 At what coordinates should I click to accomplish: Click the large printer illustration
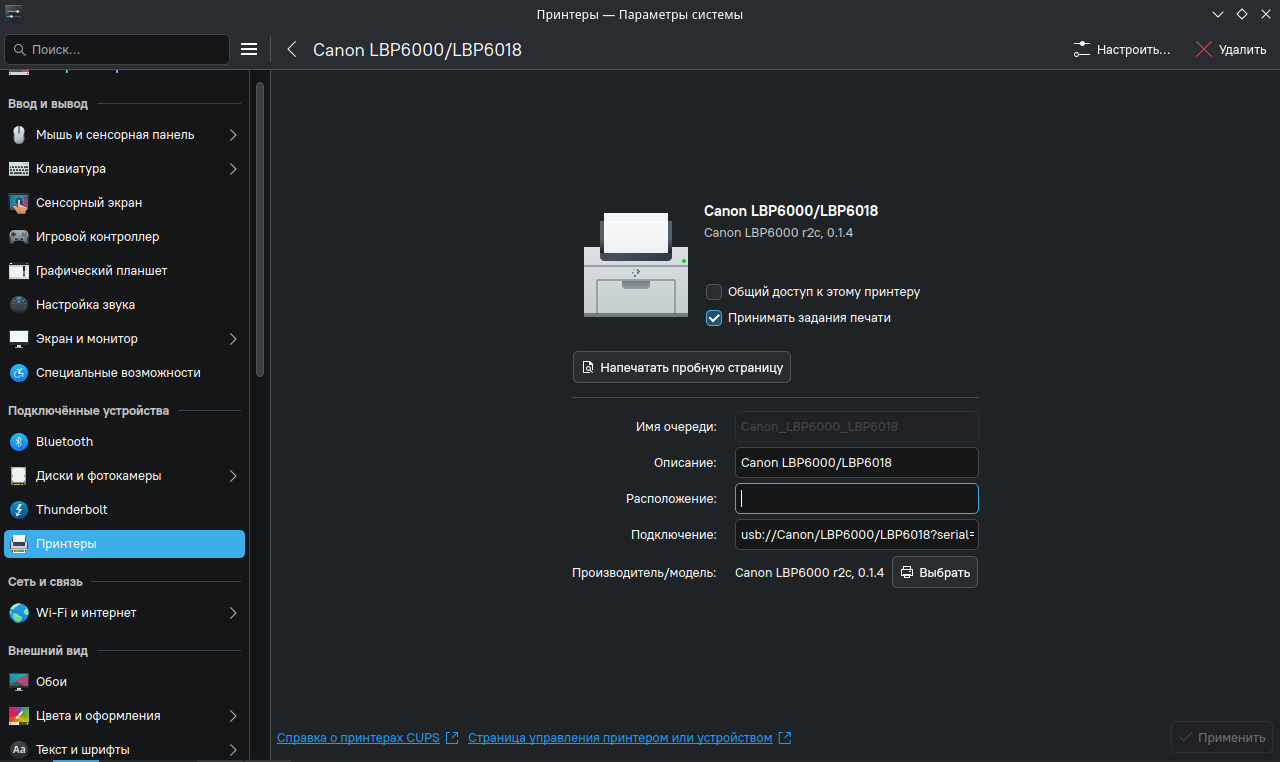(636, 264)
